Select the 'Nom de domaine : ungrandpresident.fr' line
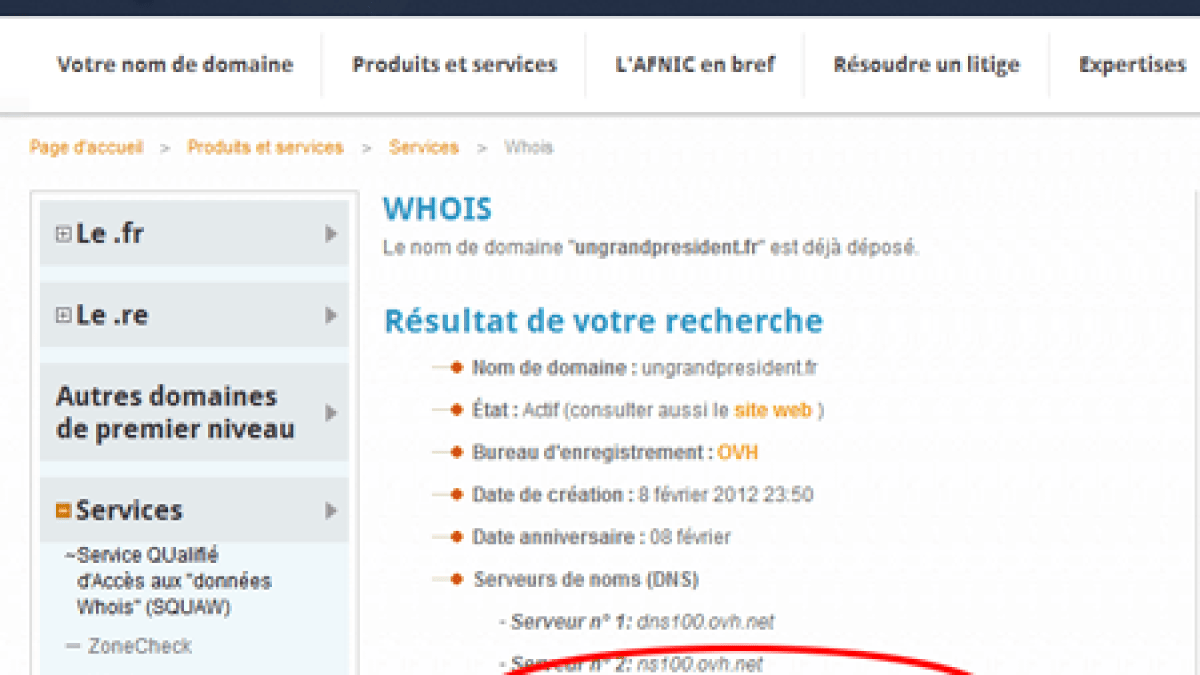 click(x=644, y=368)
